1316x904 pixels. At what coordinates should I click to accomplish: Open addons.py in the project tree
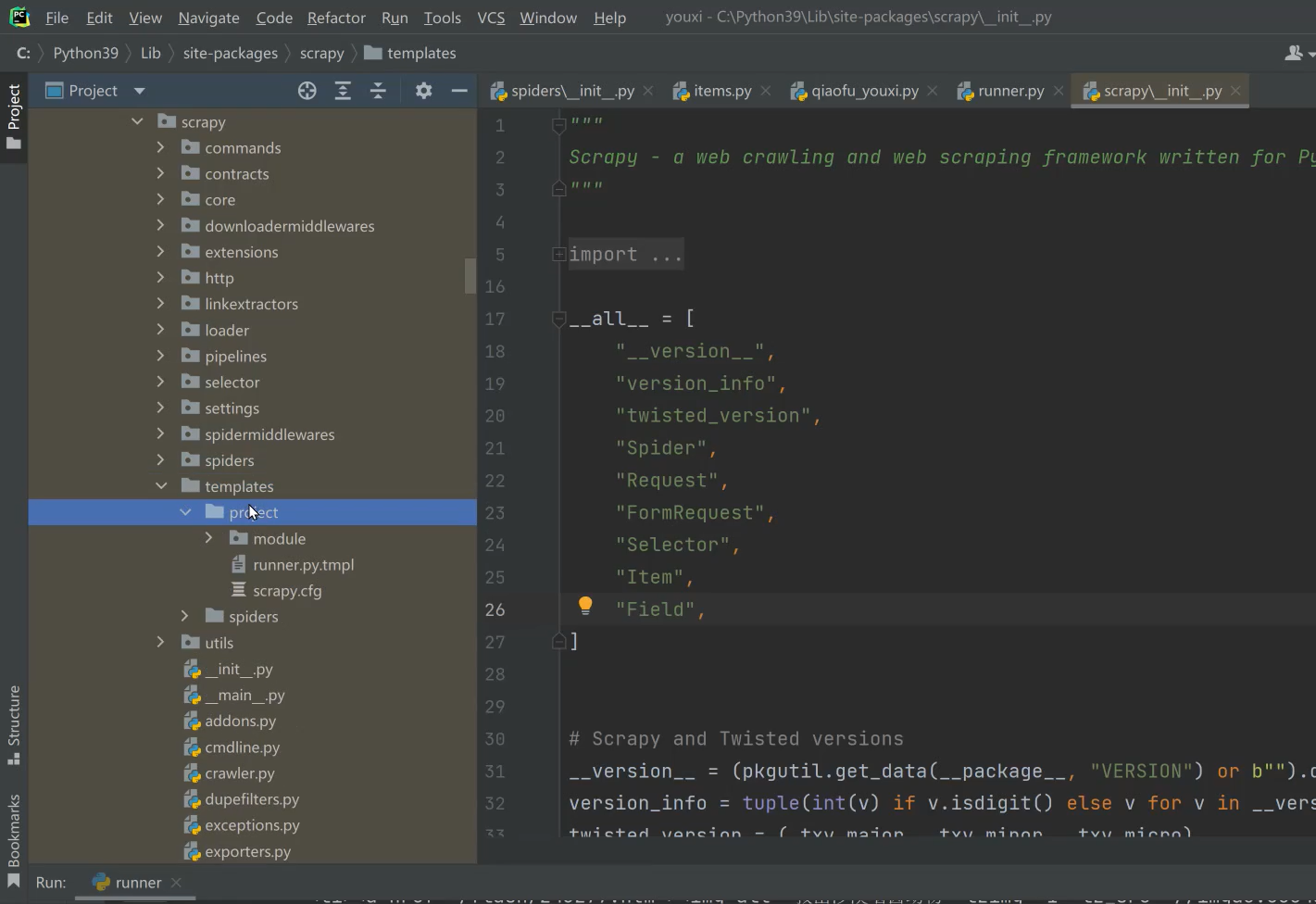tap(240, 722)
